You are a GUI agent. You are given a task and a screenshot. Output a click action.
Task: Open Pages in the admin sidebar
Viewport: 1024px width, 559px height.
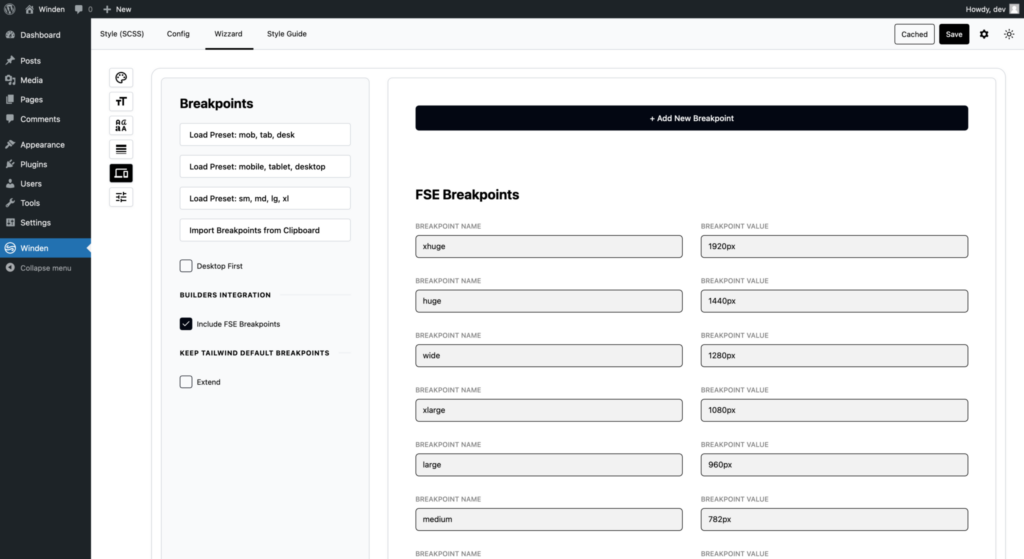tap(31, 100)
